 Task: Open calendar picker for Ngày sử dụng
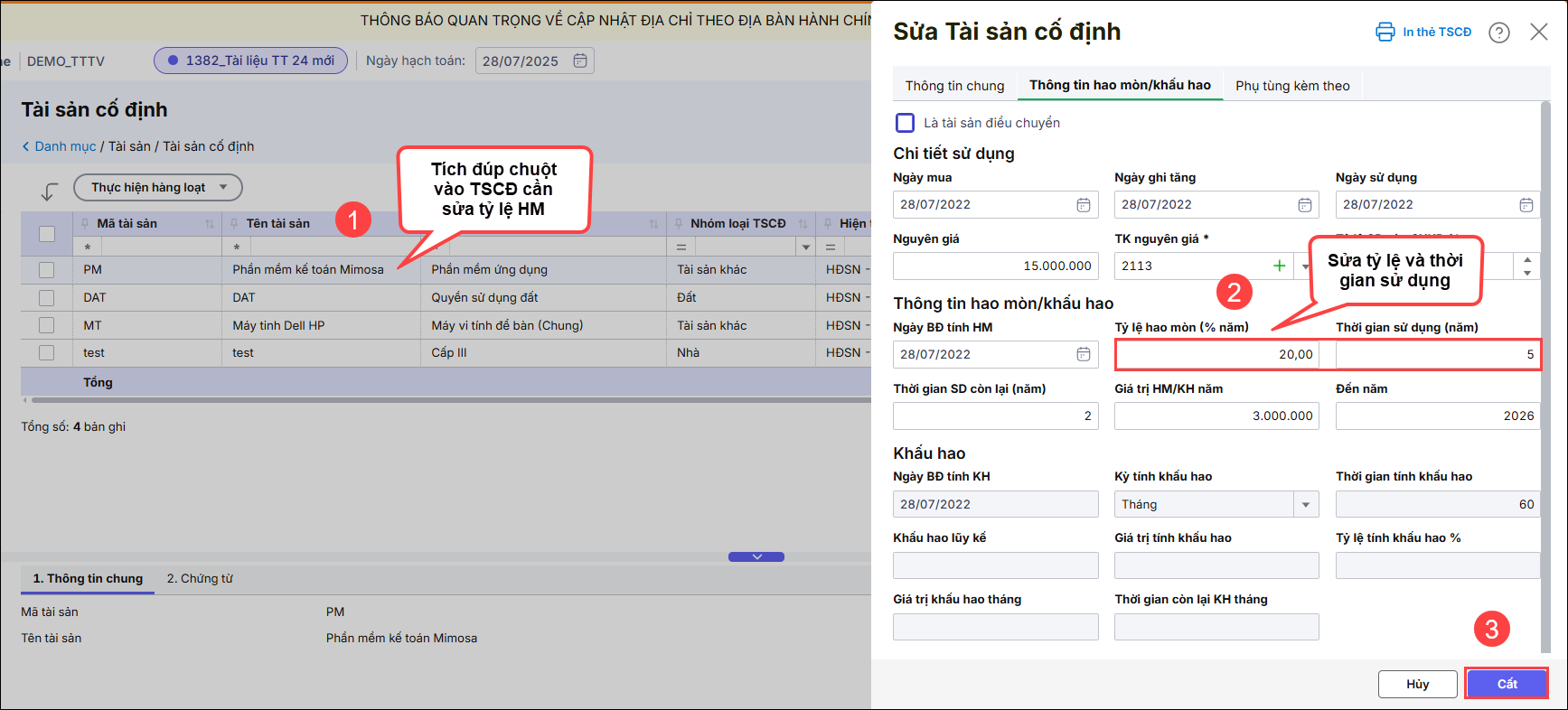[1526, 205]
